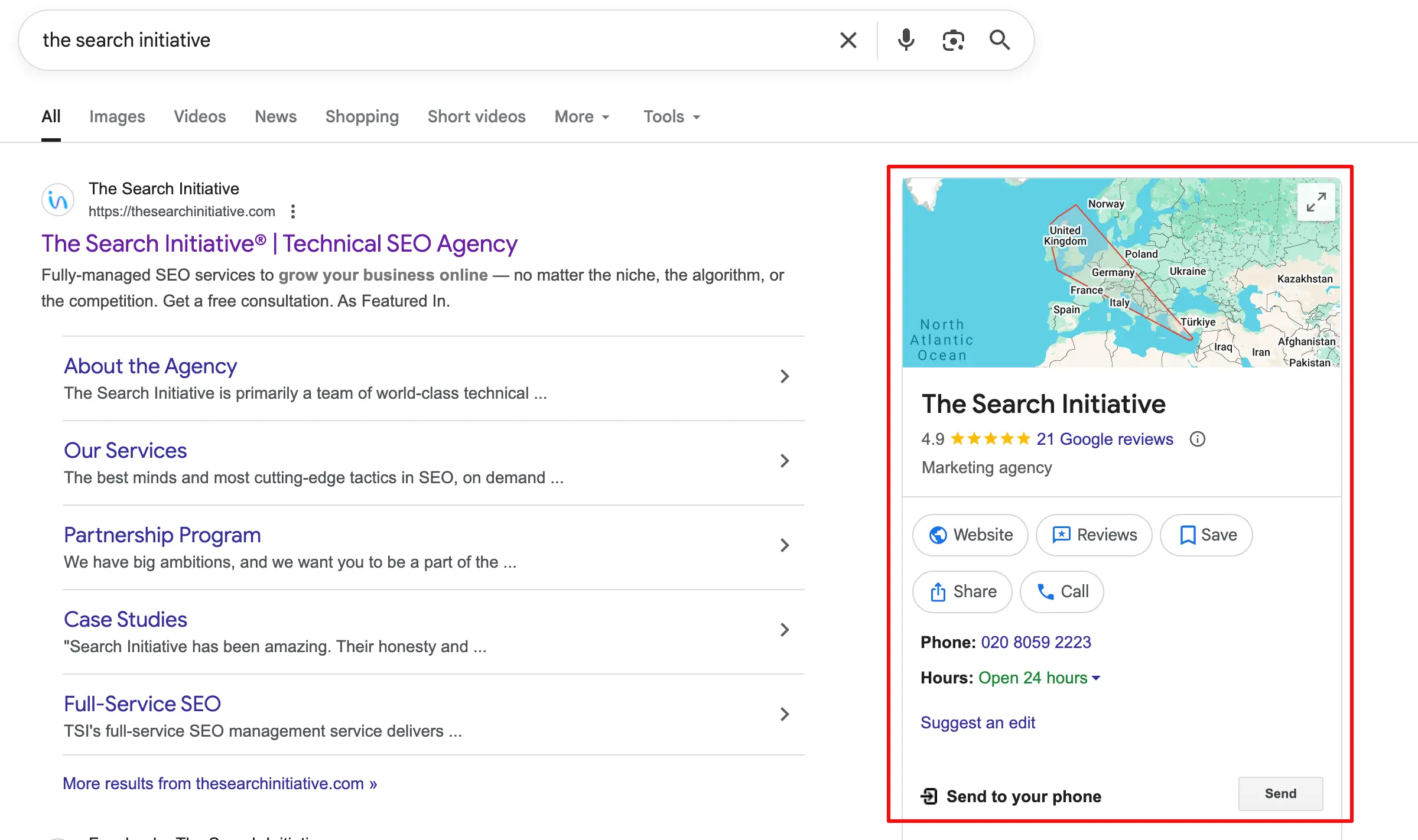Open the About the Agency sitelink
The height and width of the screenshot is (840, 1418).
[151, 366]
